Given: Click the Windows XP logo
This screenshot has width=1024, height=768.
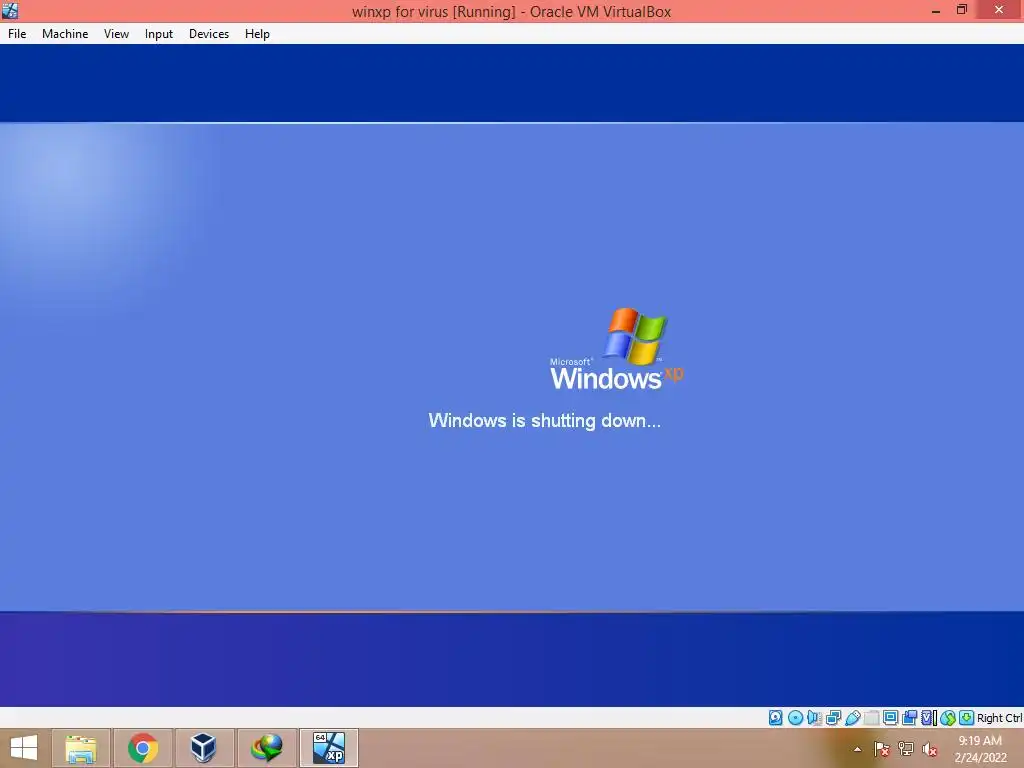Looking at the screenshot, I should (x=616, y=349).
